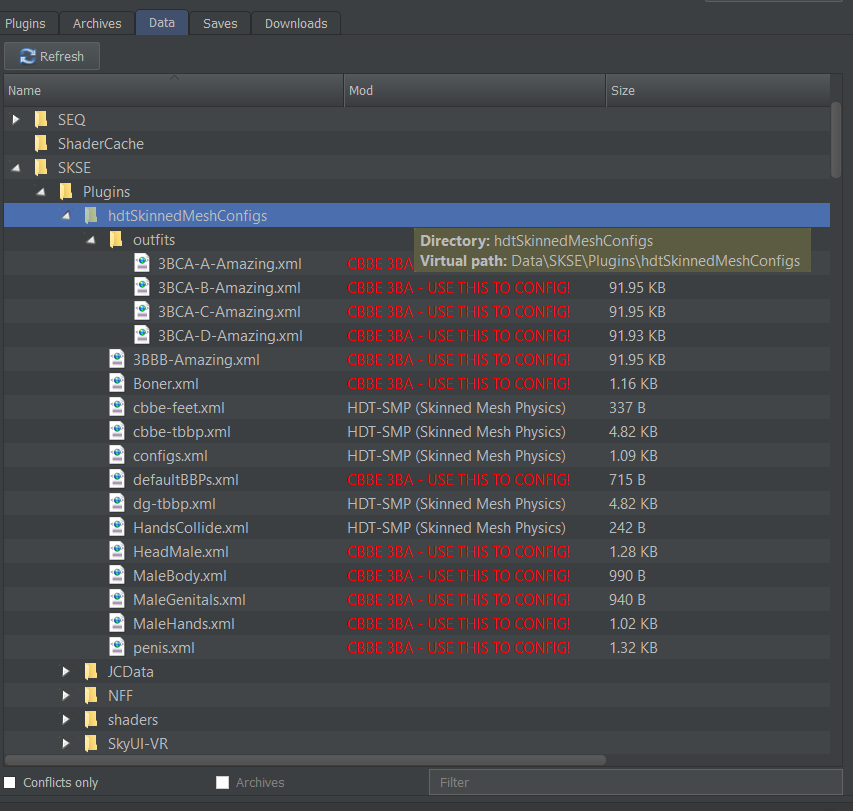Click the HeadMale.xml file icon
The height and width of the screenshot is (811, 853).
coord(117,550)
